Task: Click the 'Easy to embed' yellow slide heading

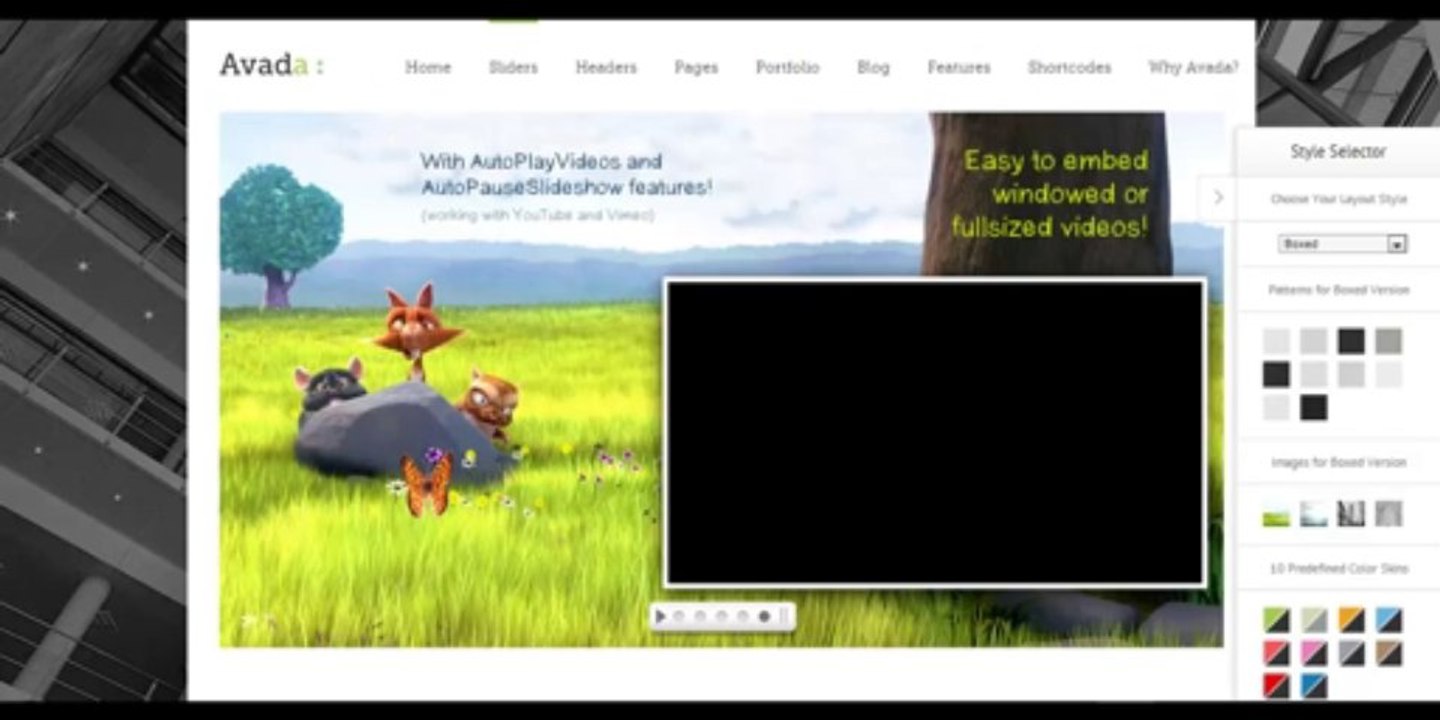Action: click(x=1056, y=160)
